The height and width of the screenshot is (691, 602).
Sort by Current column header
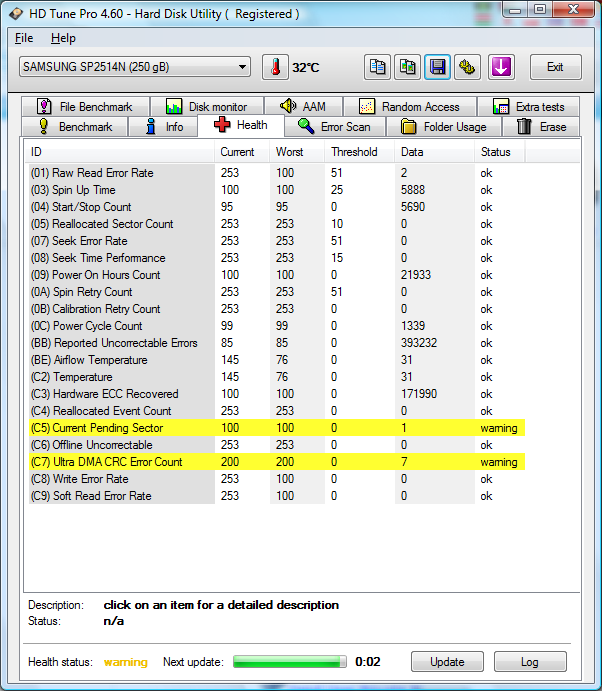click(x=242, y=152)
